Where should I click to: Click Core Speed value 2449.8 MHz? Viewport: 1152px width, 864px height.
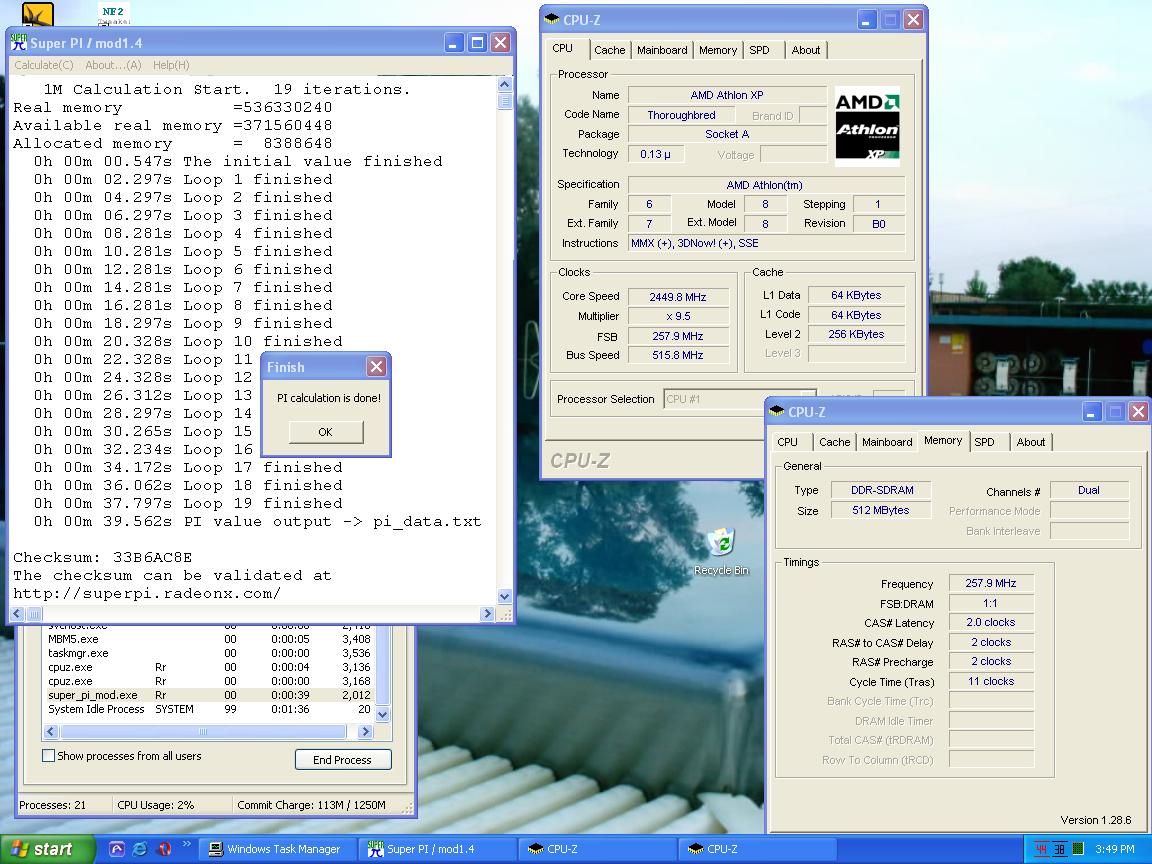[677, 297]
